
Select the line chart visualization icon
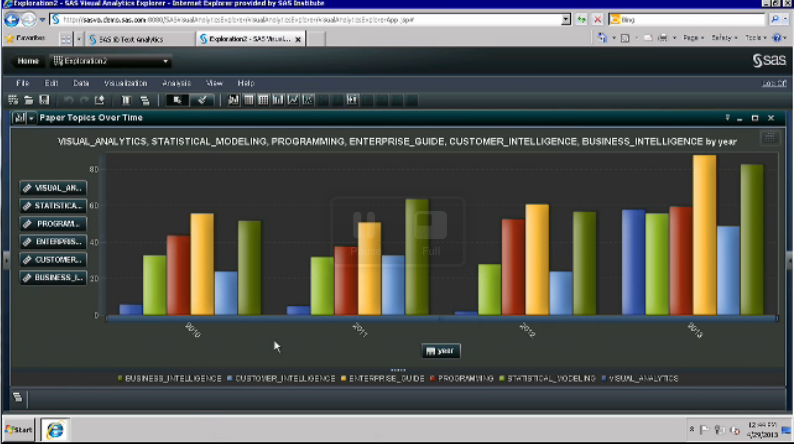click(293, 100)
